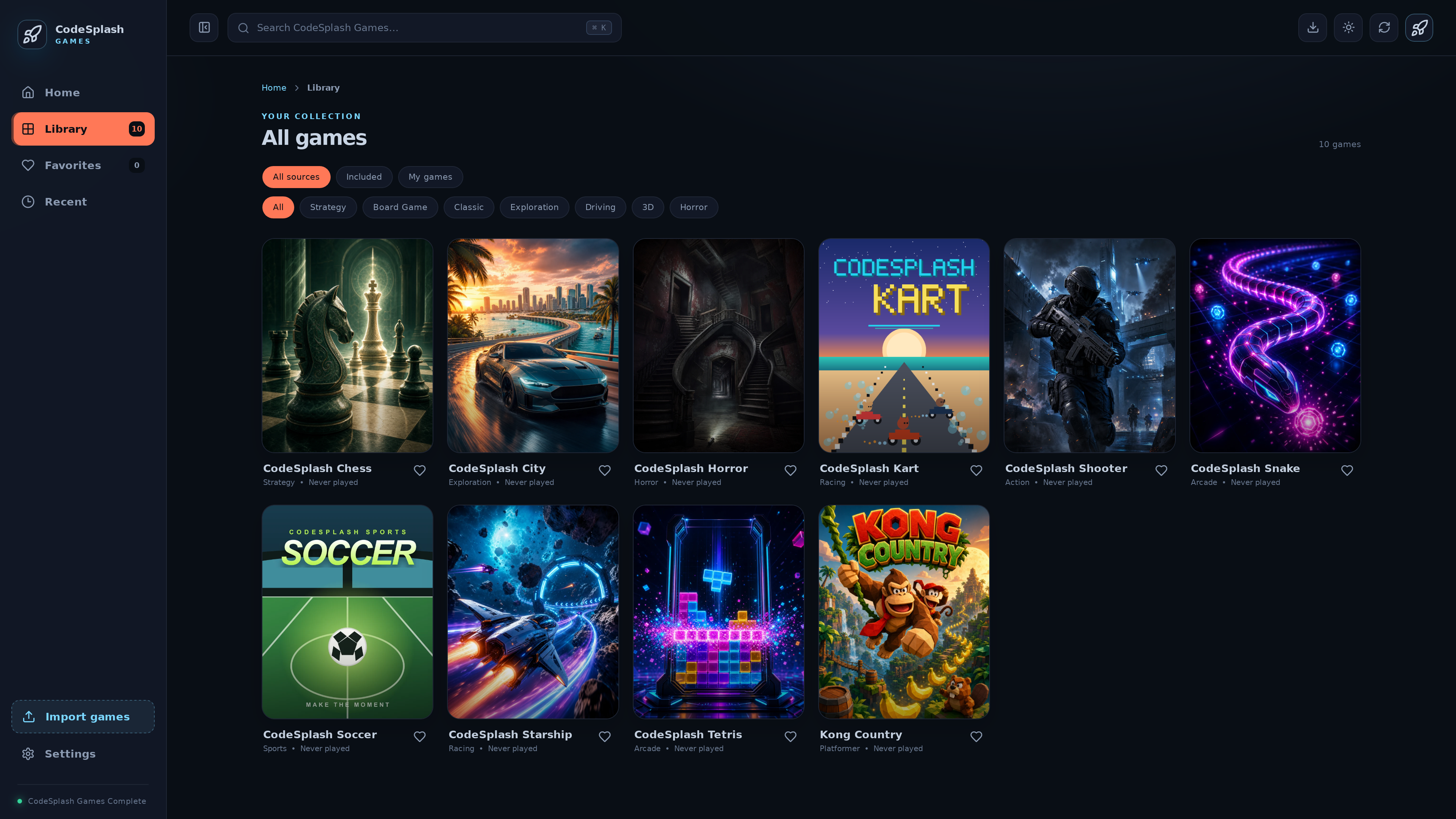The width and height of the screenshot is (1456, 819).
Task: Select Library in the sidebar
Action: [x=83, y=129]
